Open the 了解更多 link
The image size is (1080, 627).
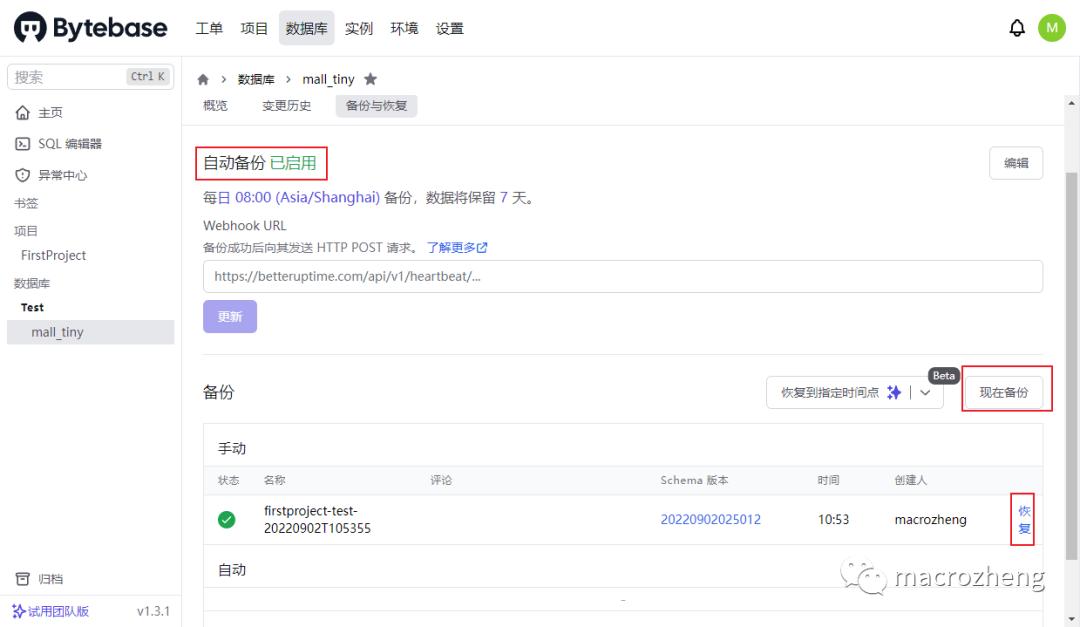click(452, 247)
